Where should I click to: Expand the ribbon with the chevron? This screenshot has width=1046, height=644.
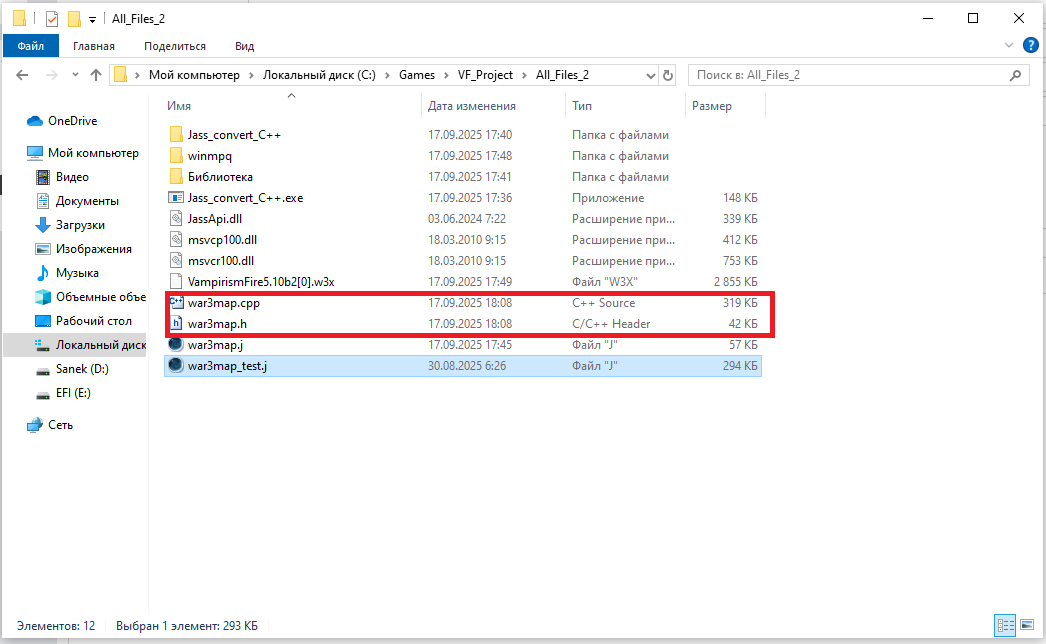coord(1009,45)
